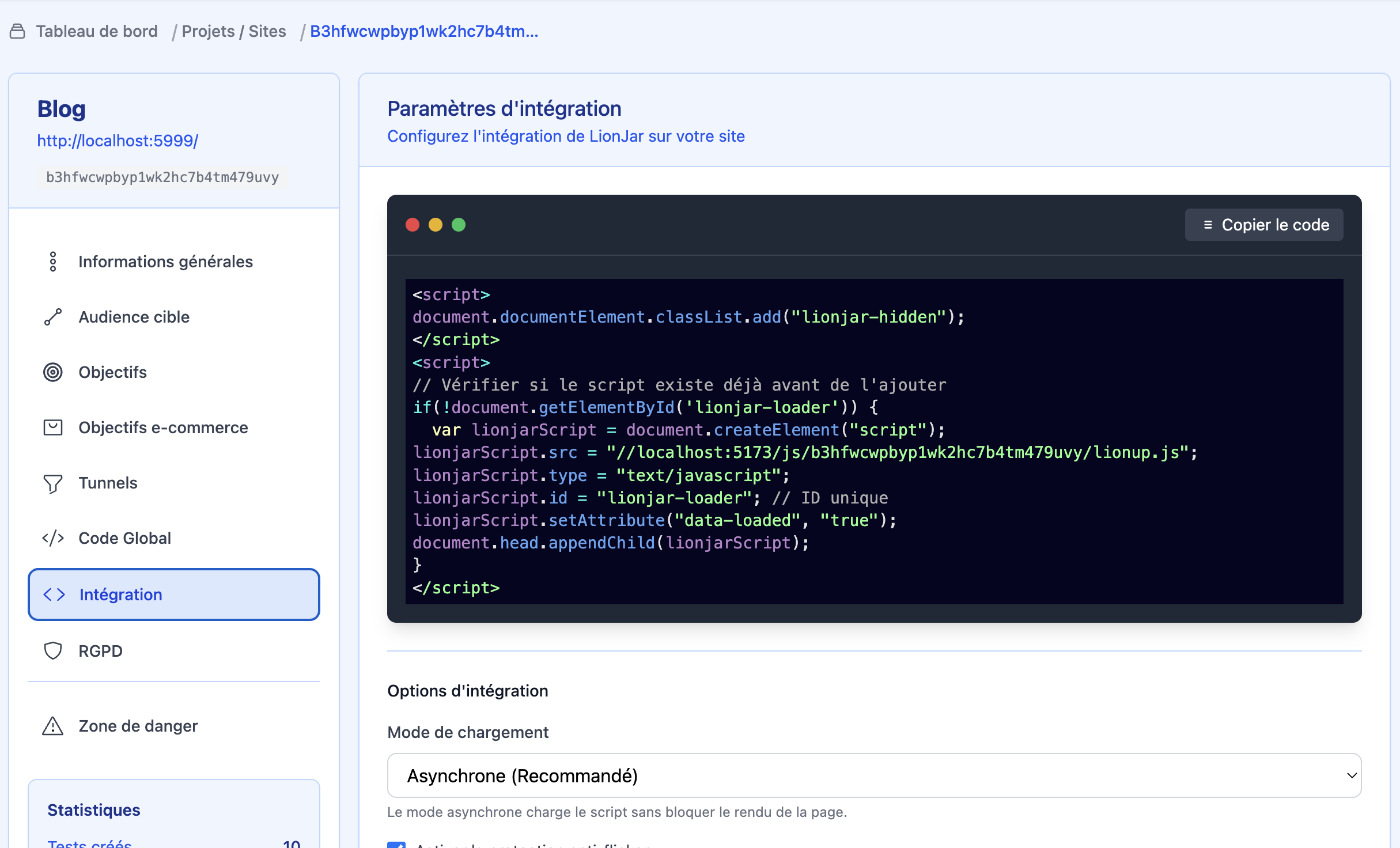Open Informations générales section
The height and width of the screenshot is (848, 1400).
tap(174, 262)
